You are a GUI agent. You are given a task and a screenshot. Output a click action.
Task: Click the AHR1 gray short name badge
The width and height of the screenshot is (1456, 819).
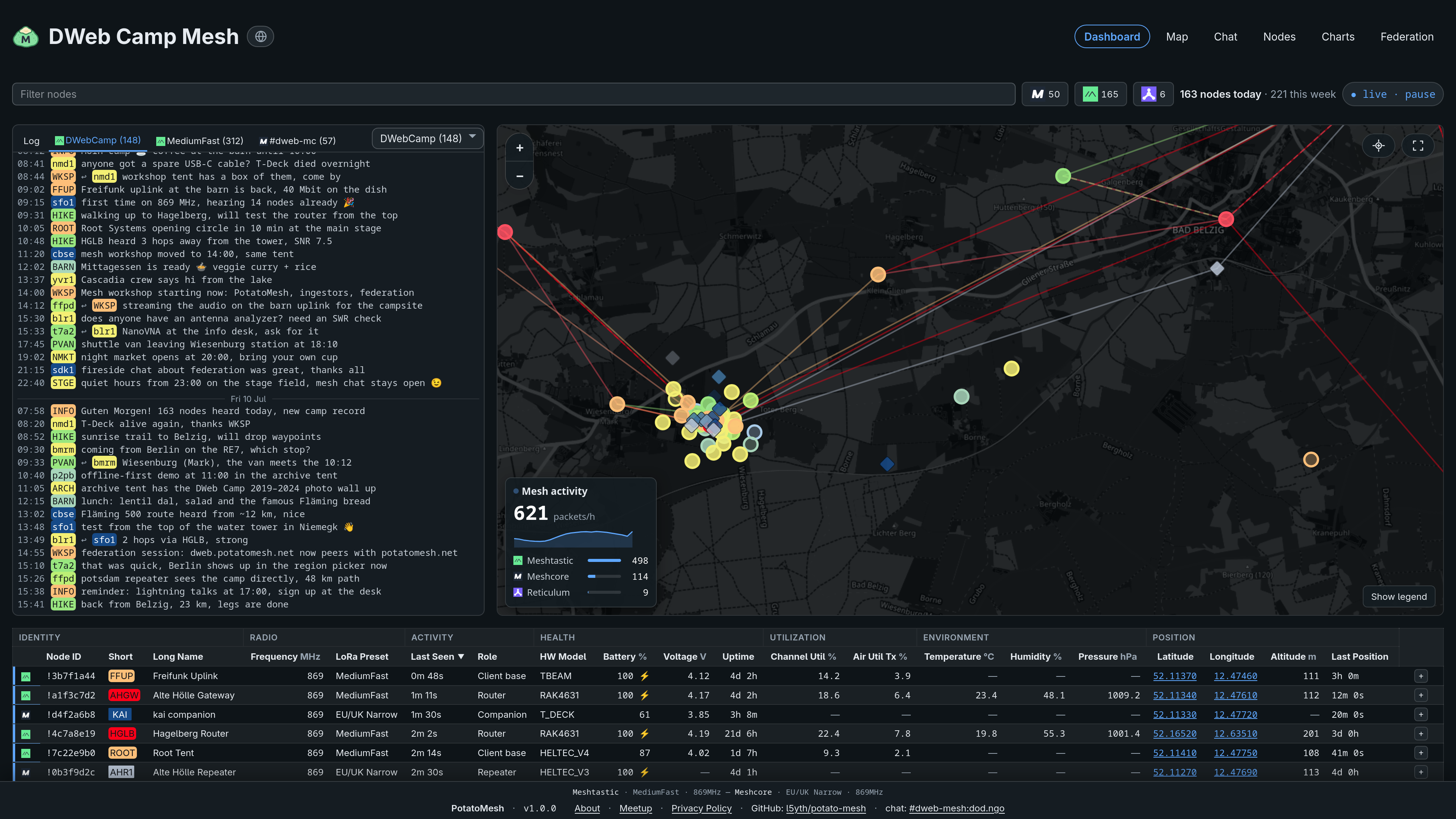click(121, 772)
